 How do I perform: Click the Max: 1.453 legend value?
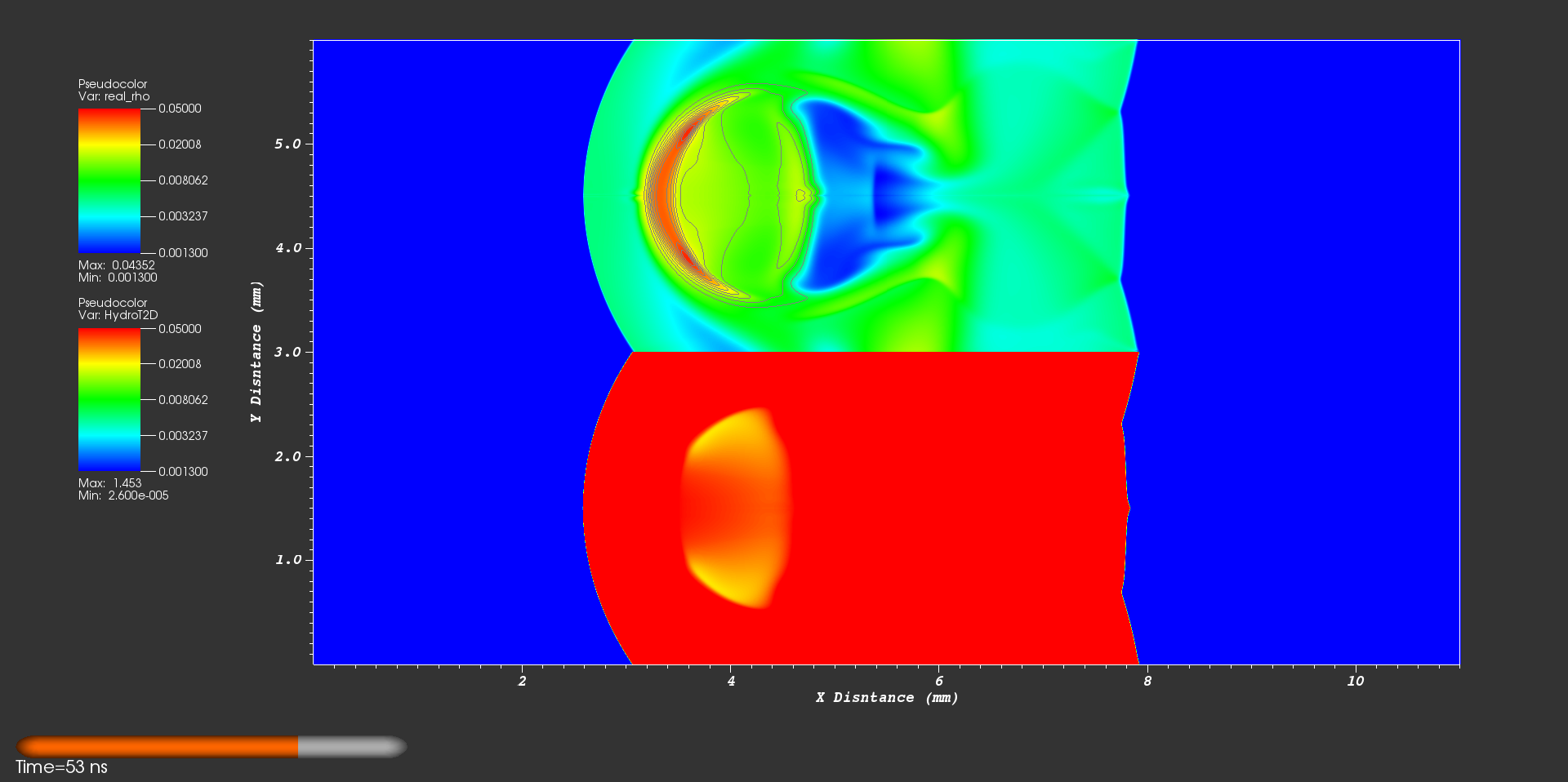point(109,483)
